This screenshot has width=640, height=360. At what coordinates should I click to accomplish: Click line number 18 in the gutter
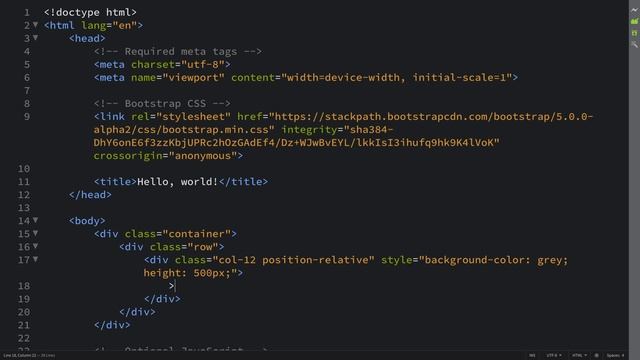click(x=24, y=286)
